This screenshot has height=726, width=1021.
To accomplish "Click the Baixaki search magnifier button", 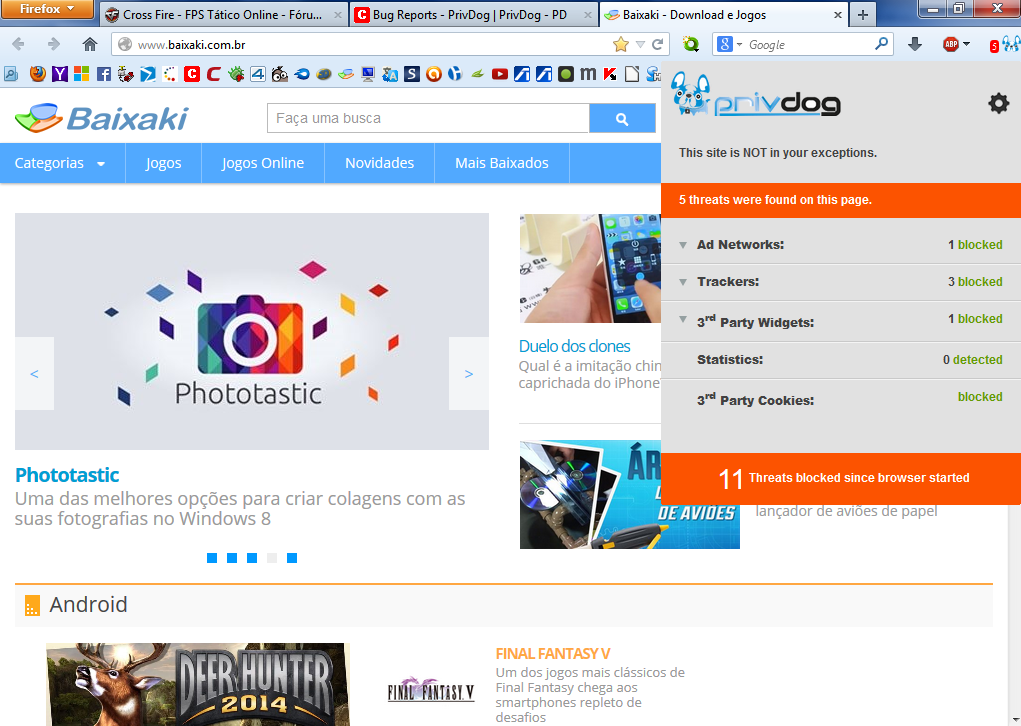I will click(x=622, y=119).
